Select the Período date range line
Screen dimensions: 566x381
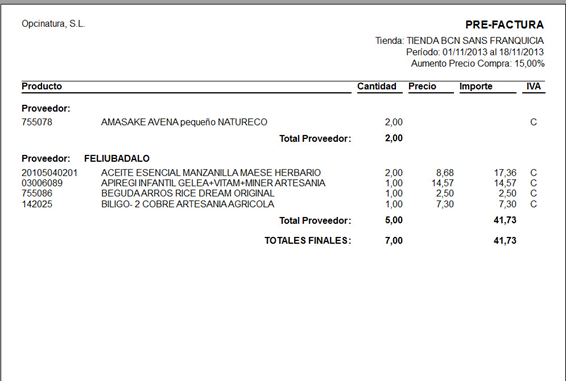tap(475, 52)
